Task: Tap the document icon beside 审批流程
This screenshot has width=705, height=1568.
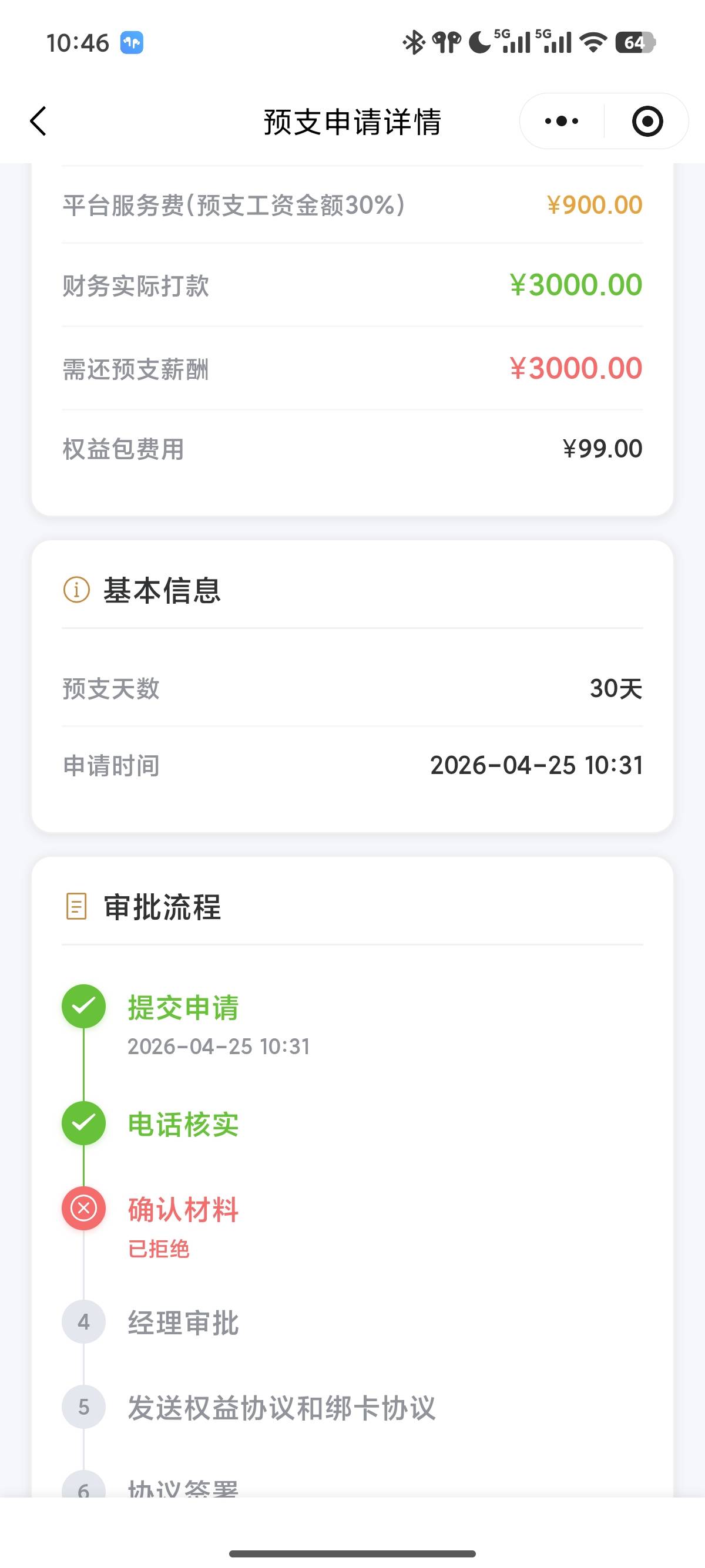Action: [76, 906]
